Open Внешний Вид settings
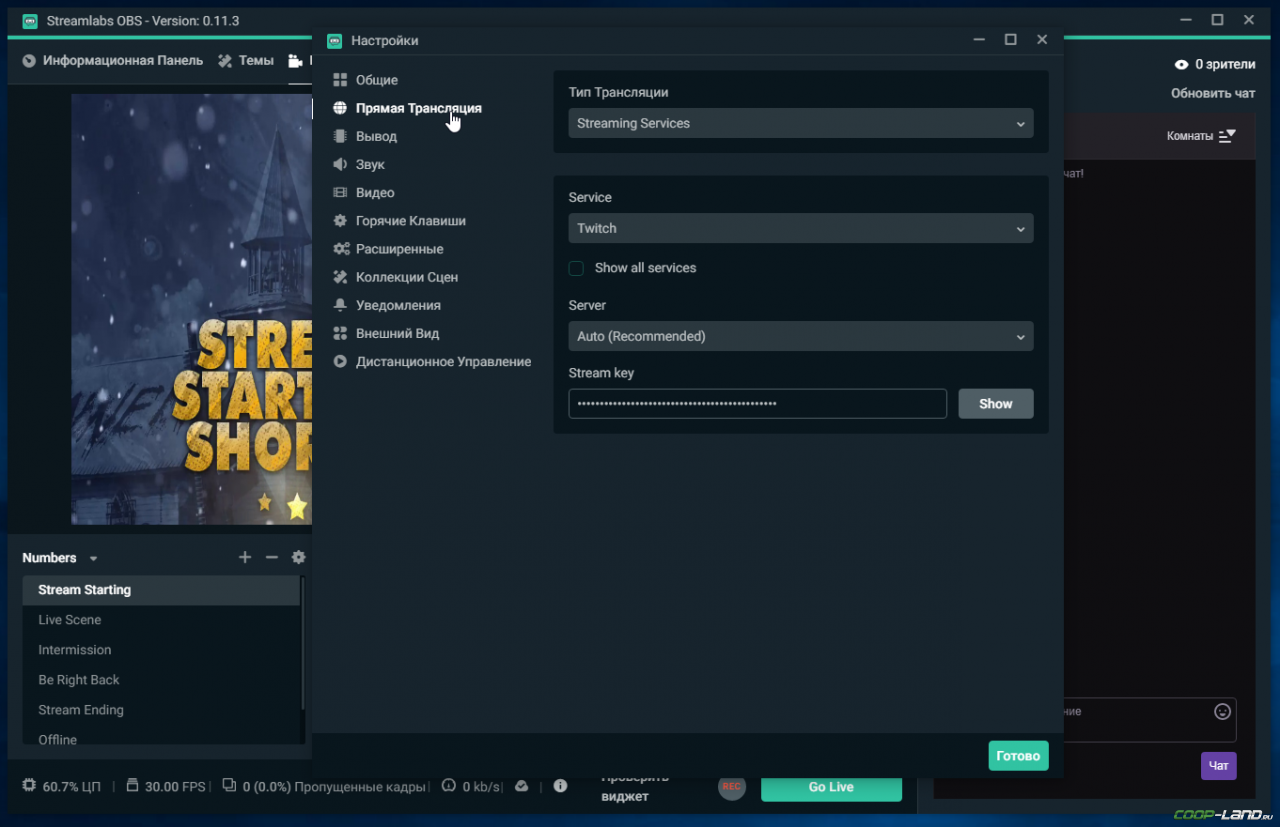The width and height of the screenshot is (1280, 827). point(397,333)
